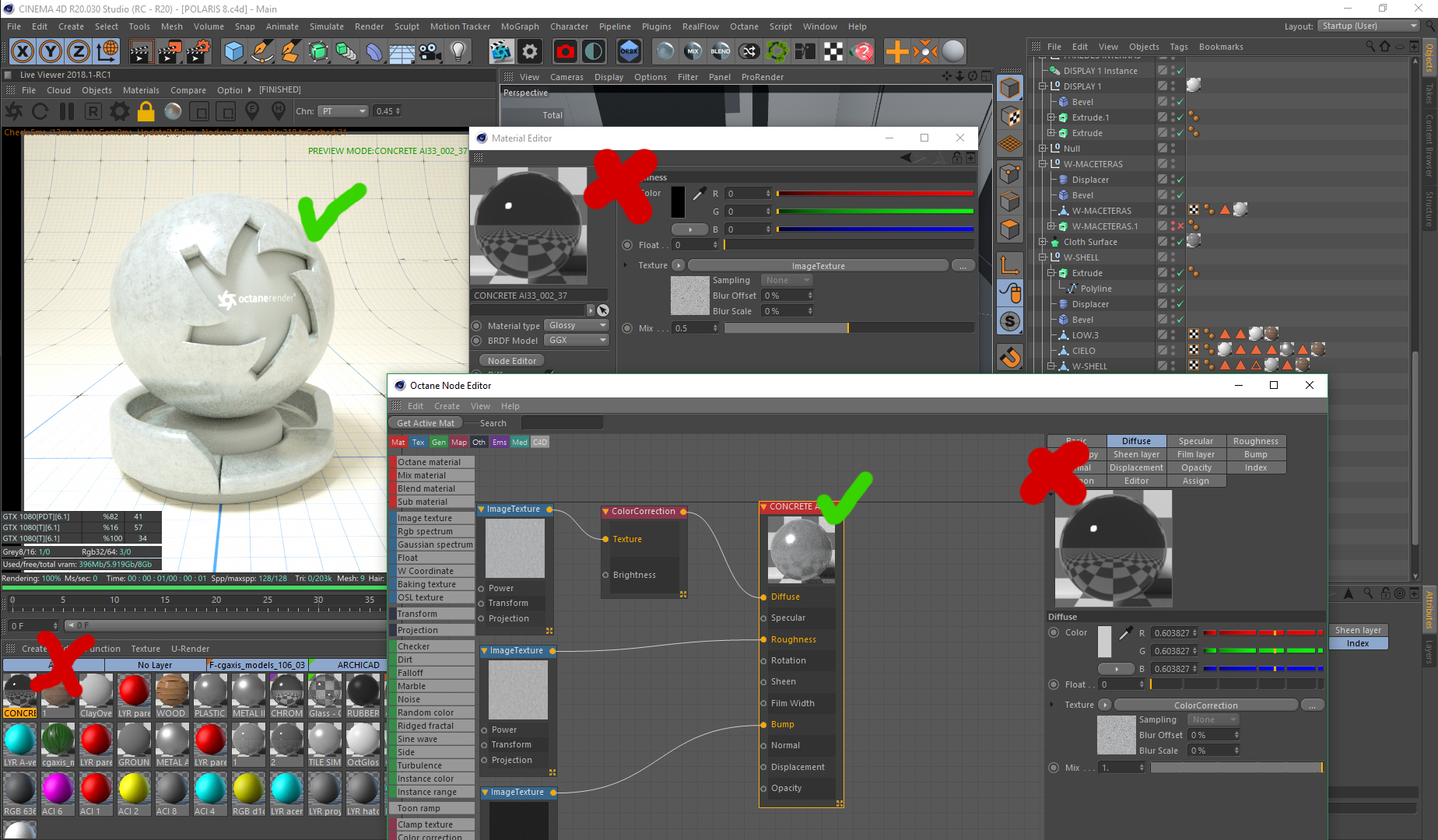Open the Chn PT channel dropdown

[x=342, y=111]
